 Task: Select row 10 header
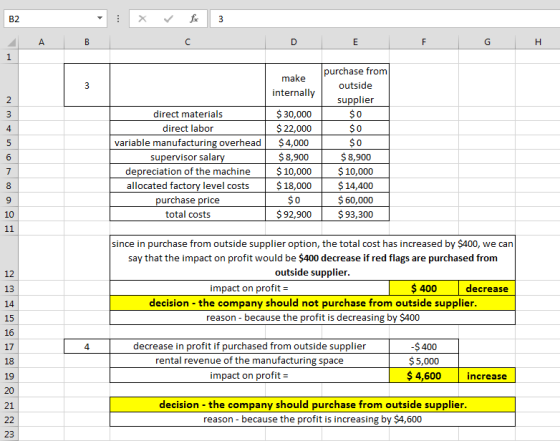pos(9,214)
